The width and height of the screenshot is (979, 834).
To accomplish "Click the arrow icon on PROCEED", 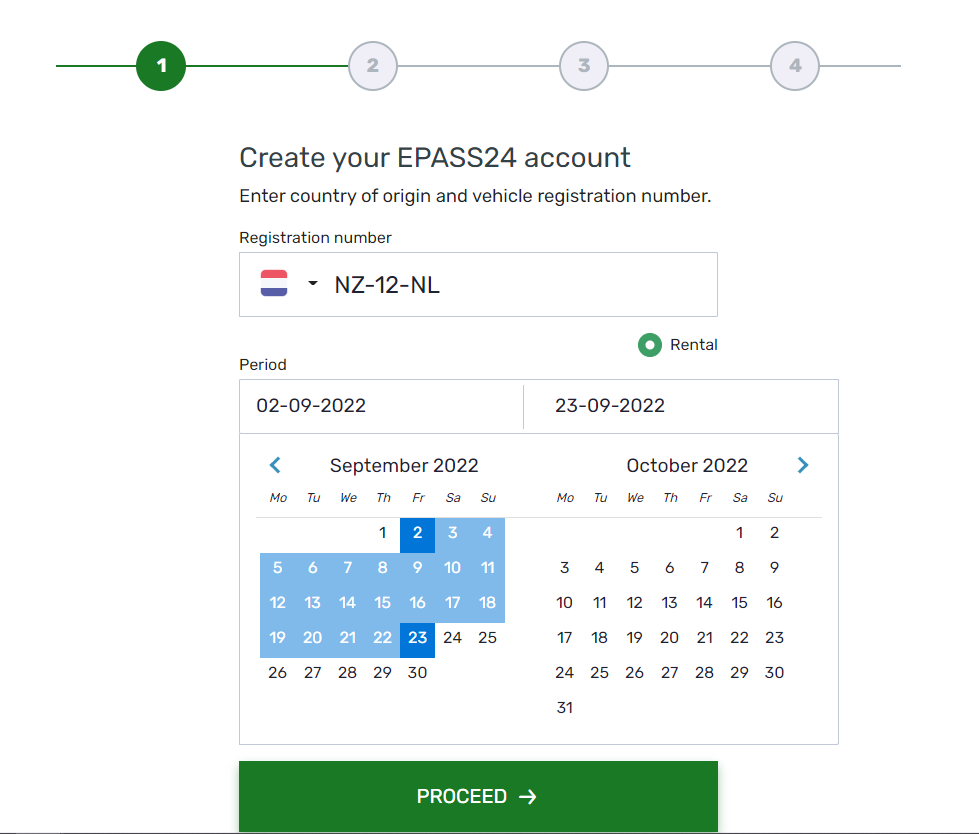I will point(528,797).
